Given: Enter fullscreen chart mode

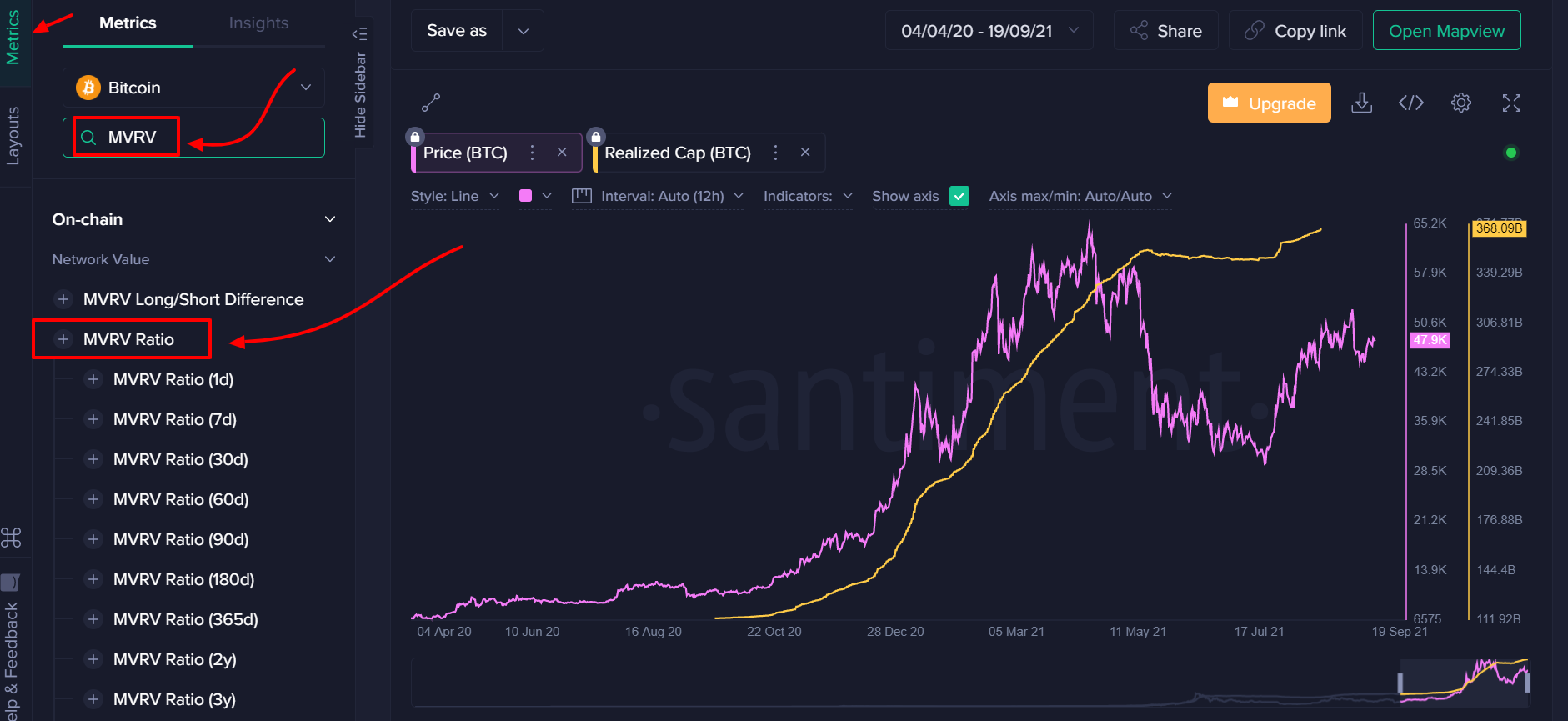Looking at the screenshot, I should [x=1511, y=103].
